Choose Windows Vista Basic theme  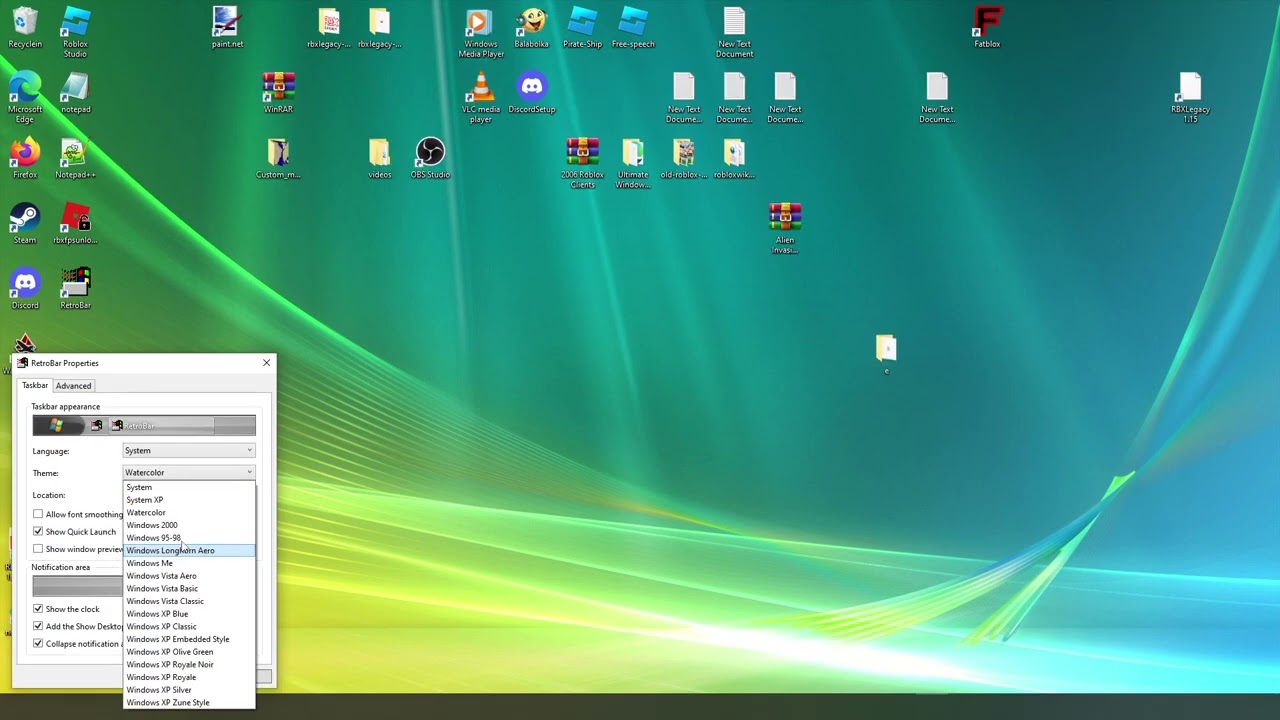click(x=189, y=588)
